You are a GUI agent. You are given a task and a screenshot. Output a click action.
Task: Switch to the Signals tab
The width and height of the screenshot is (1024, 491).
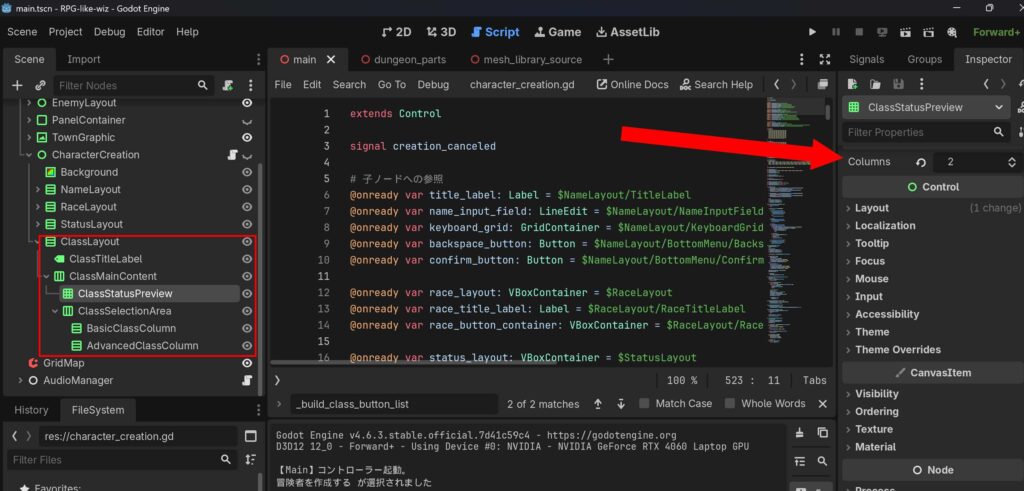pyautogui.click(x=866, y=59)
